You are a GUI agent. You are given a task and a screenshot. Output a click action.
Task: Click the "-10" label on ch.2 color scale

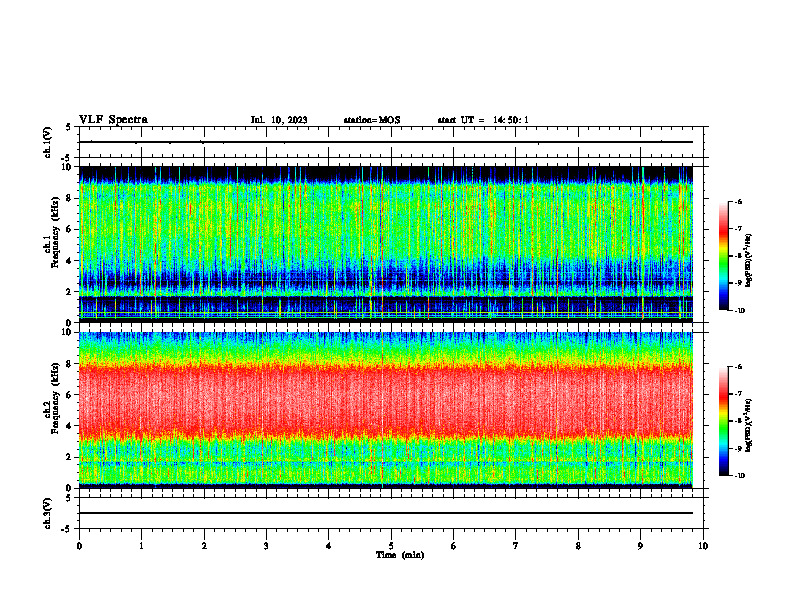[740, 476]
